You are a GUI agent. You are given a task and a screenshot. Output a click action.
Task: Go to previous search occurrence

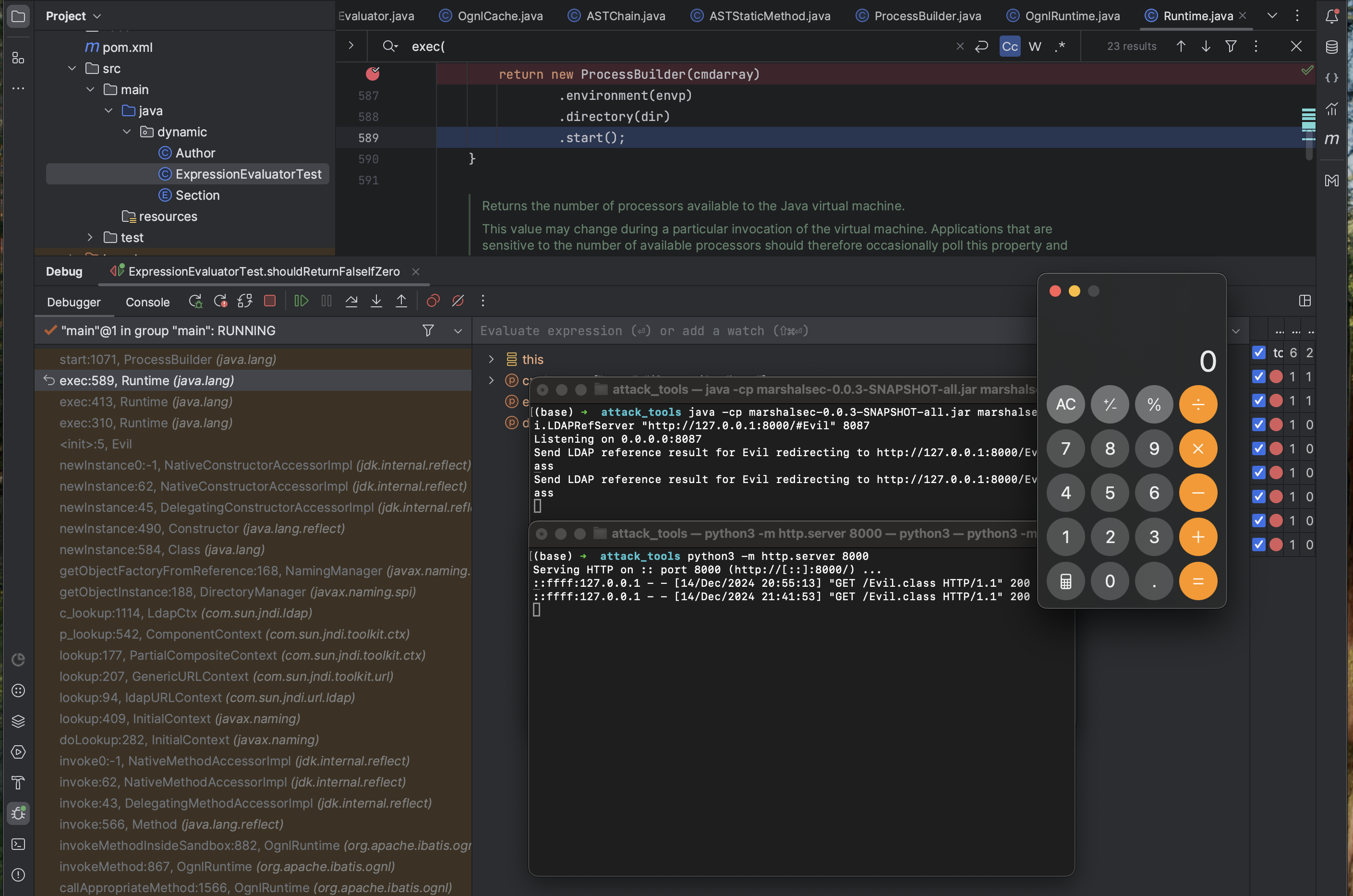coord(1181,46)
